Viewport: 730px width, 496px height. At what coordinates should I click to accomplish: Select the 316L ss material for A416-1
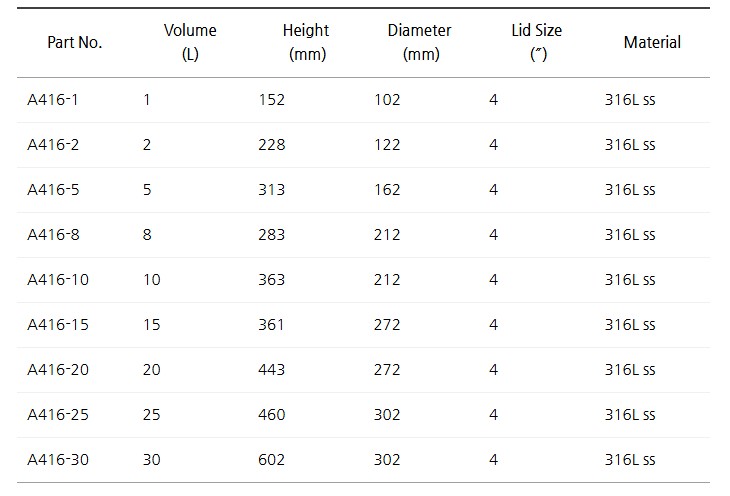(x=630, y=100)
